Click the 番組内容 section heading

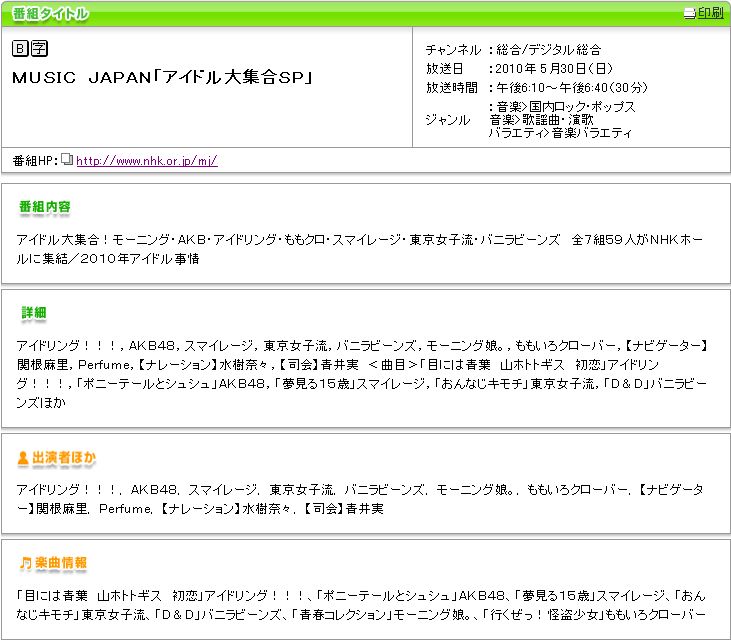pyautogui.click(x=45, y=206)
